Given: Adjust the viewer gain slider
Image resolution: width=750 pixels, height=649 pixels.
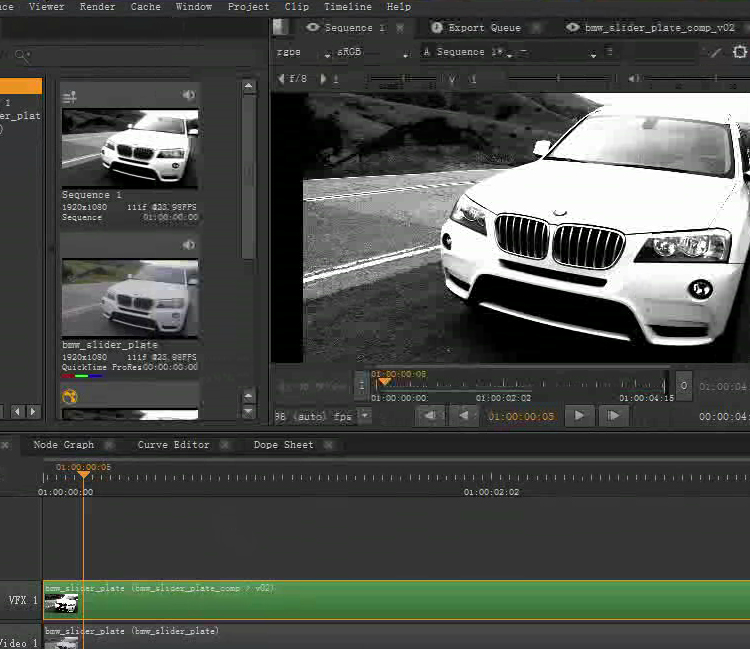Looking at the screenshot, I should click(x=401, y=78).
